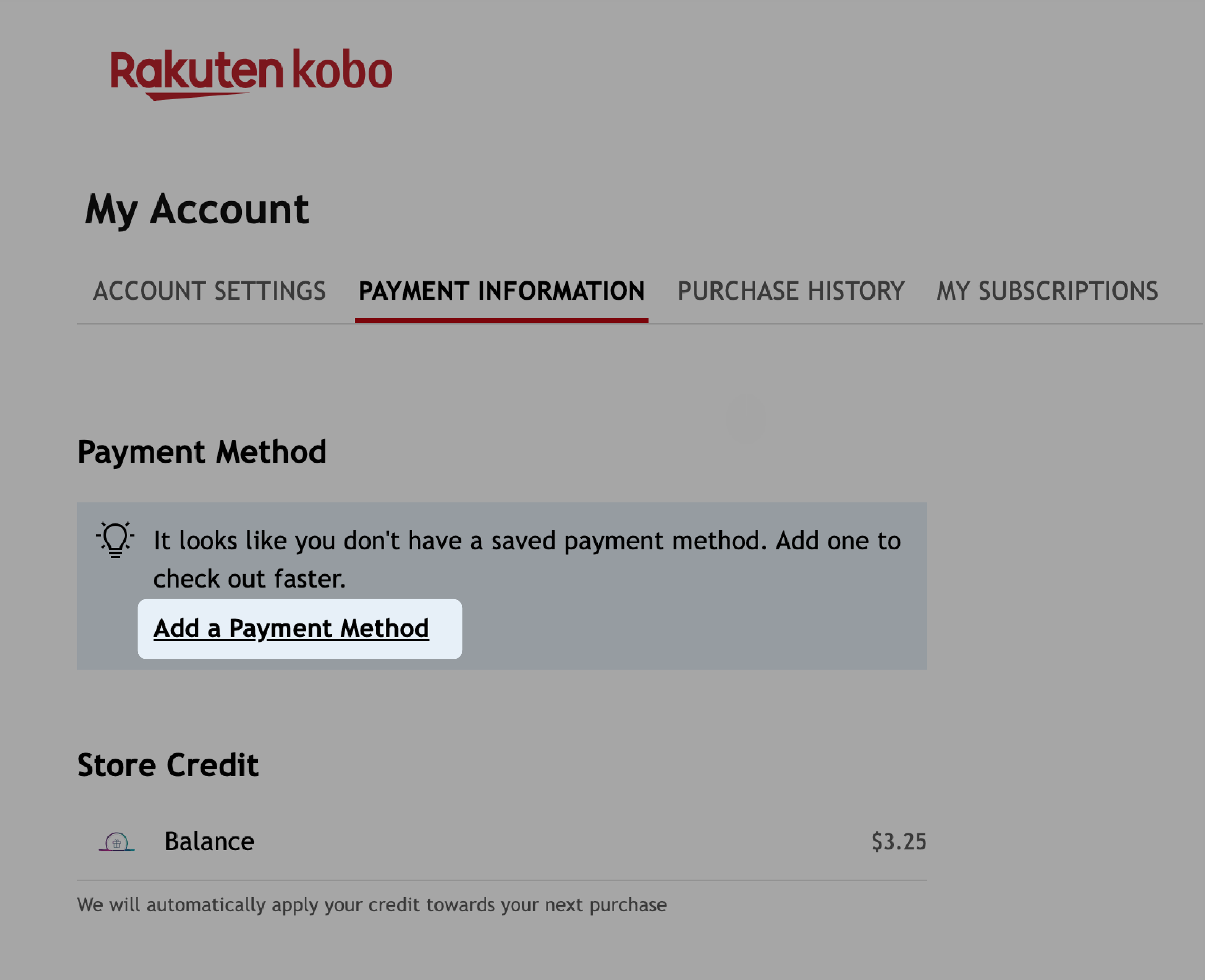Switch to the Purchase History tab
The width and height of the screenshot is (1205, 980).
791,291
